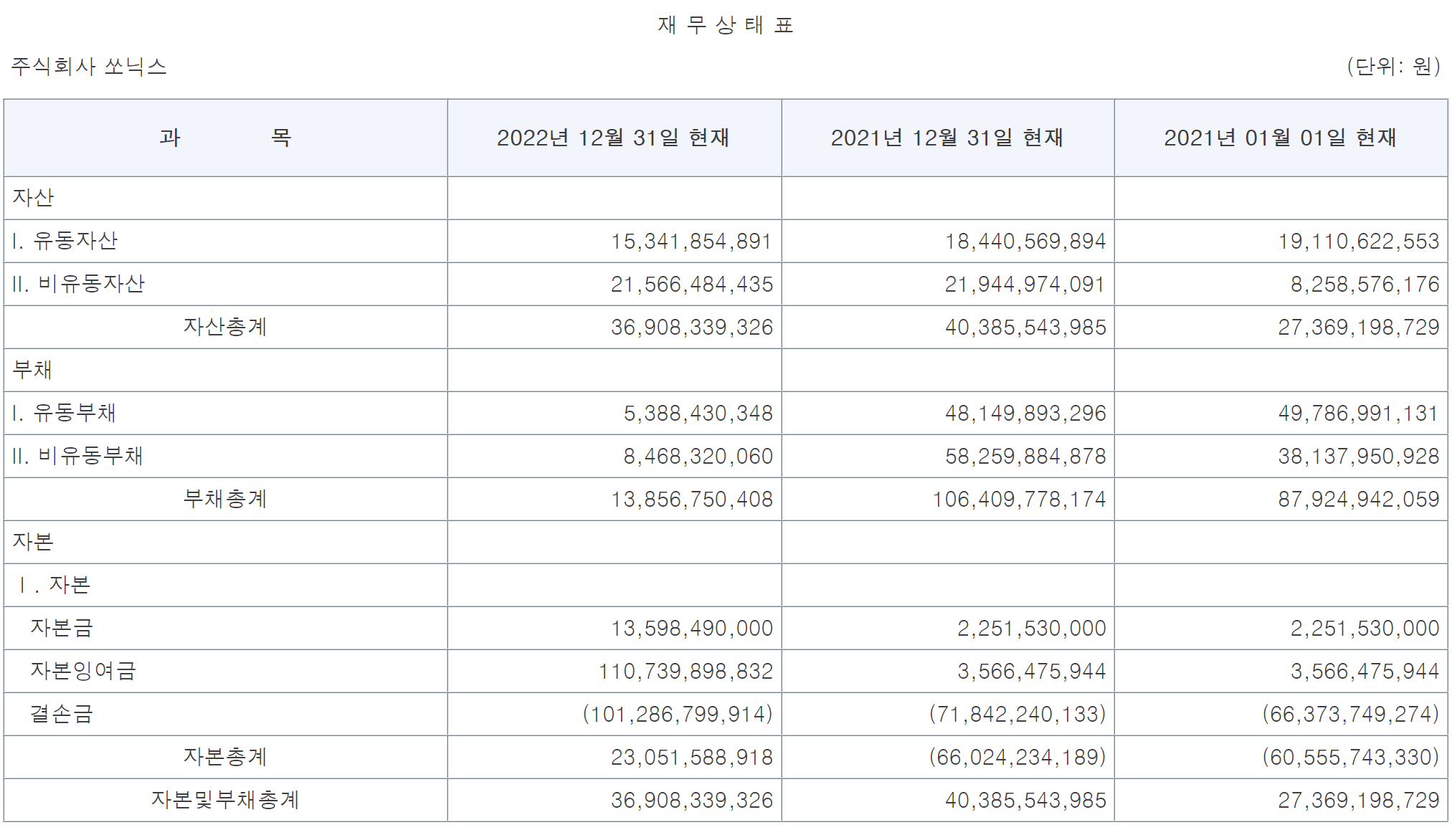Screen dimensions: 1452x840
Task: Click value 38,137,950,928
Action: [x=1359, y=457]
